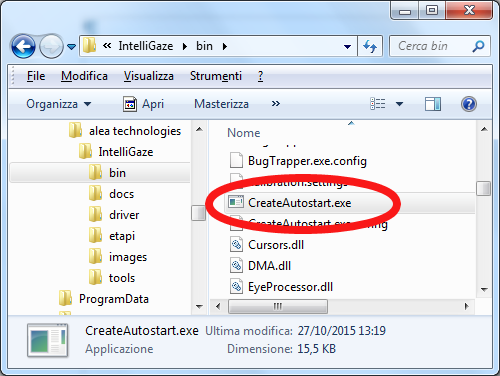Select tools folder in the tree

coord(122,278)
